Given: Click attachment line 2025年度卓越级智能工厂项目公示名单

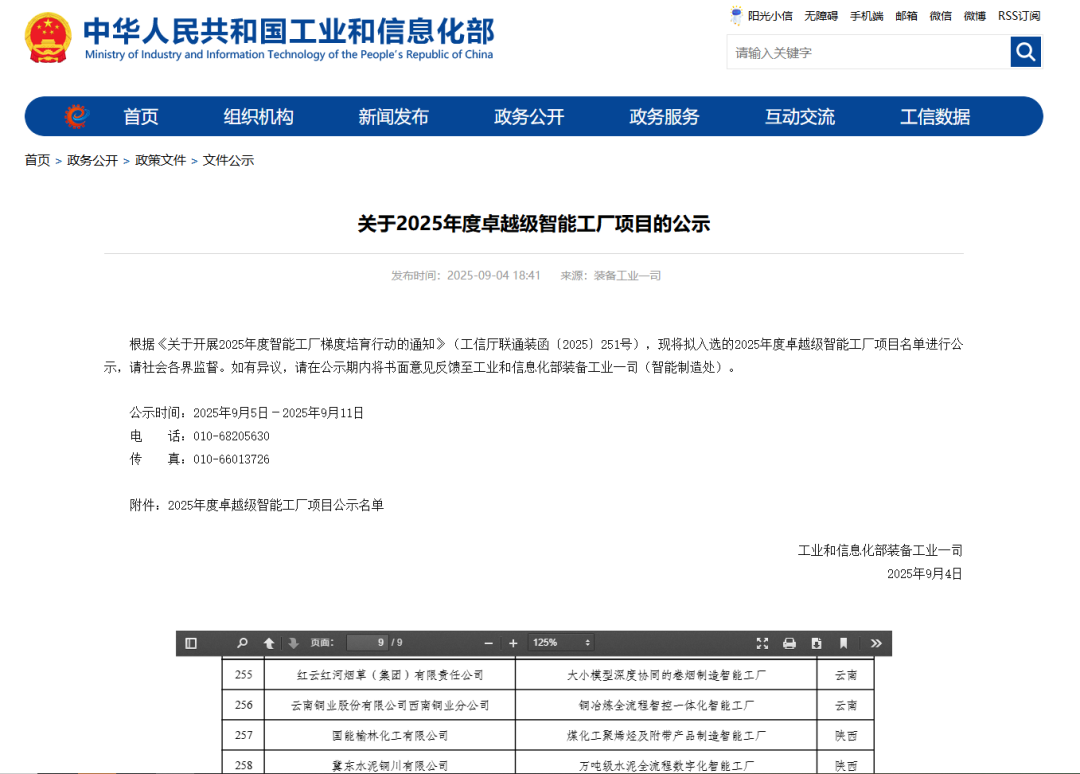Looking at the screenshot, I should coord(276,505).
